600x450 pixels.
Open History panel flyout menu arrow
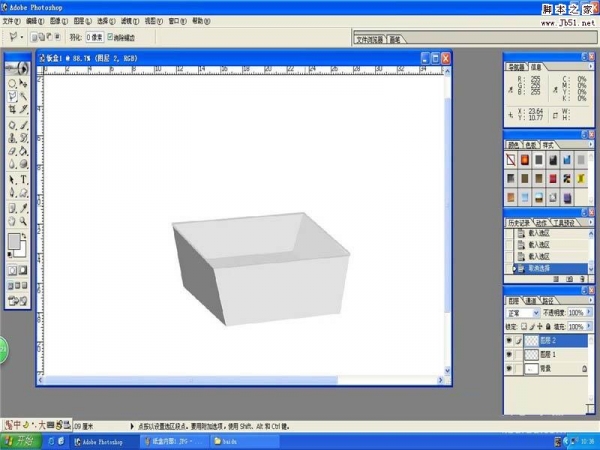pos(590,222)
